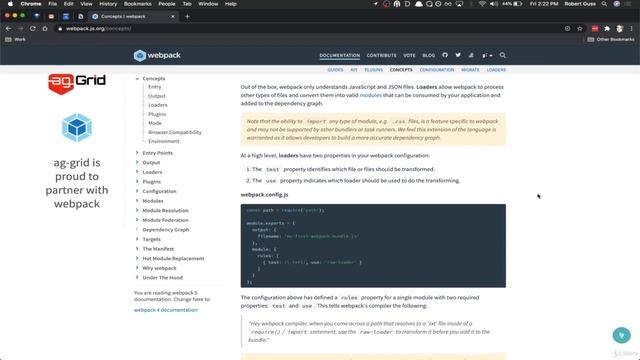Click the webpack logo in header
Image resolution: width=640 pixels, height=360 pixels.
click(x=157, y=55)
